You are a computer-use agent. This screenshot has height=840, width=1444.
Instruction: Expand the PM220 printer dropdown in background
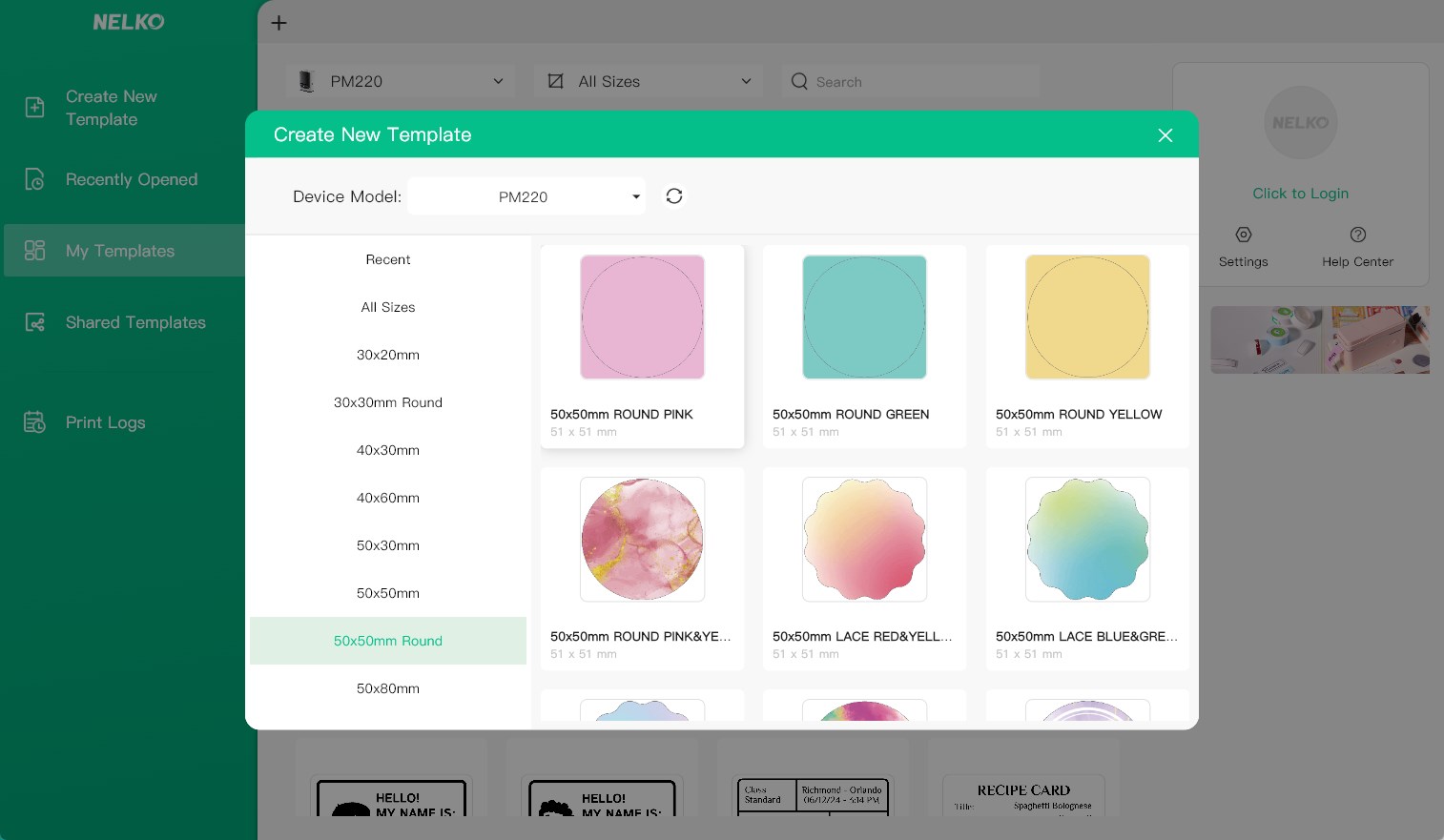pos(401,82)
